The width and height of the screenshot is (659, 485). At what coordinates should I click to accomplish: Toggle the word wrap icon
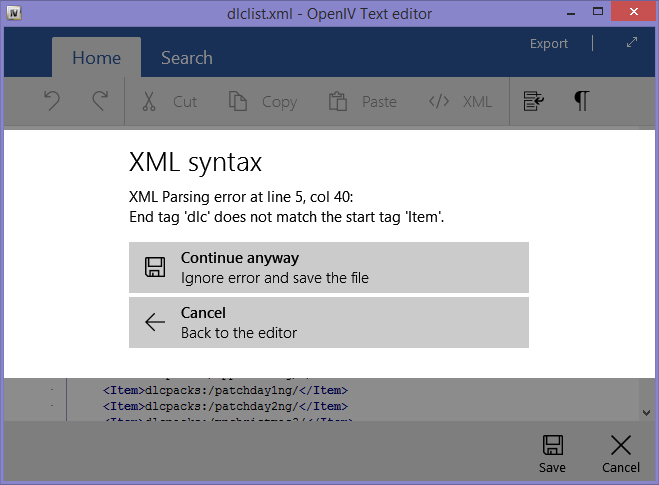point(533,101)
